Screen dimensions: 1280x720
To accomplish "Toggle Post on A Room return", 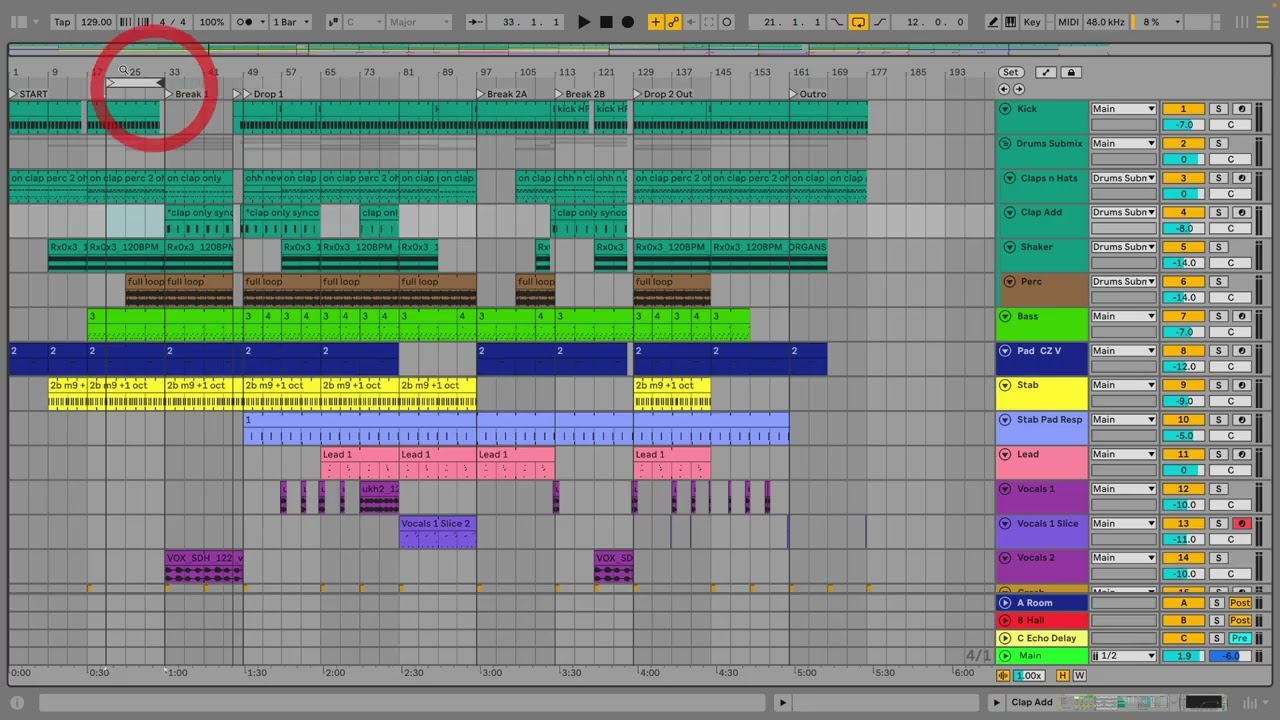I will 1240,603.
